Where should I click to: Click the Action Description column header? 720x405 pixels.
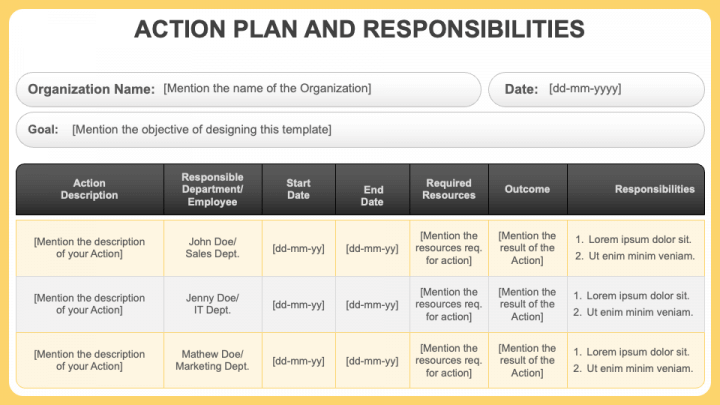90,189
